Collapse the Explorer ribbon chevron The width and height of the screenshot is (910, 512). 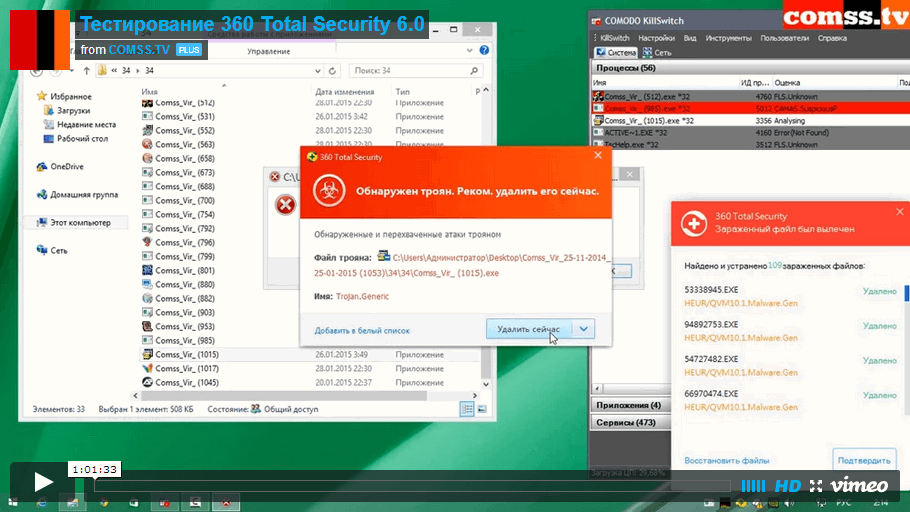[470, 51]
